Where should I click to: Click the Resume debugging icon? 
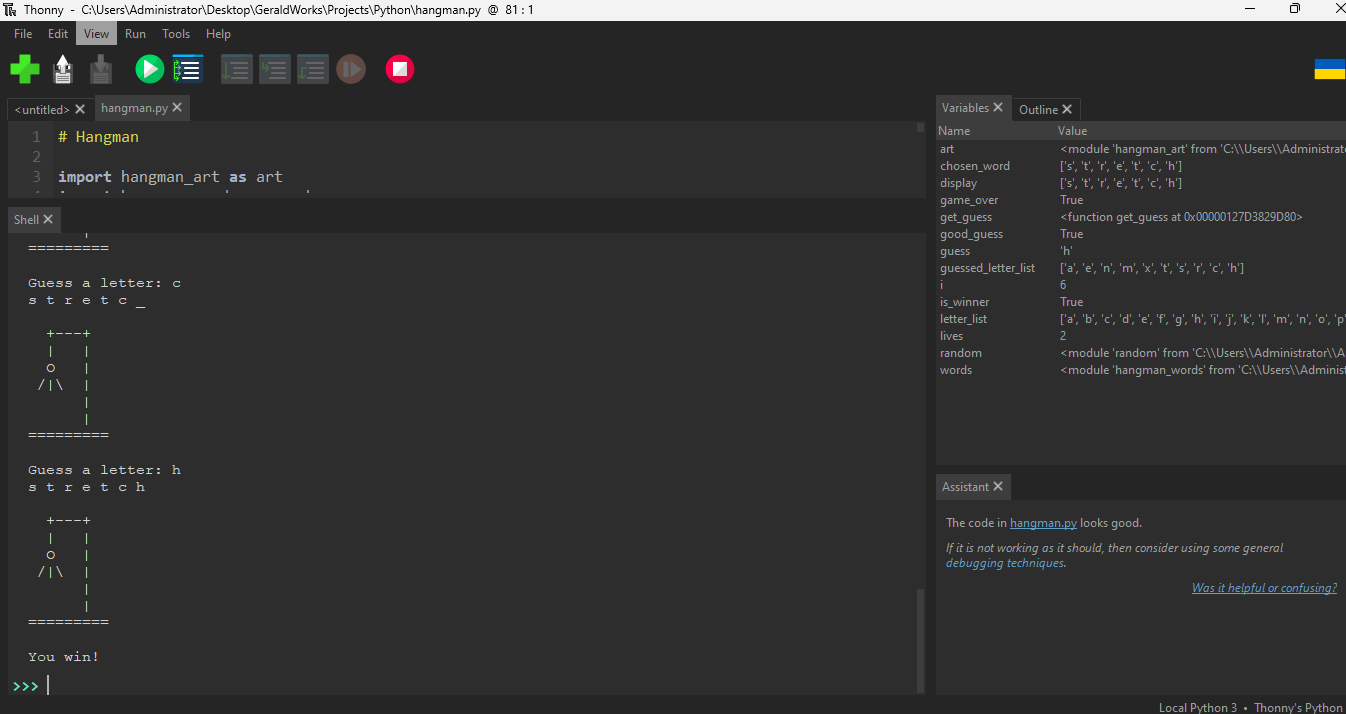coord(351,69)
